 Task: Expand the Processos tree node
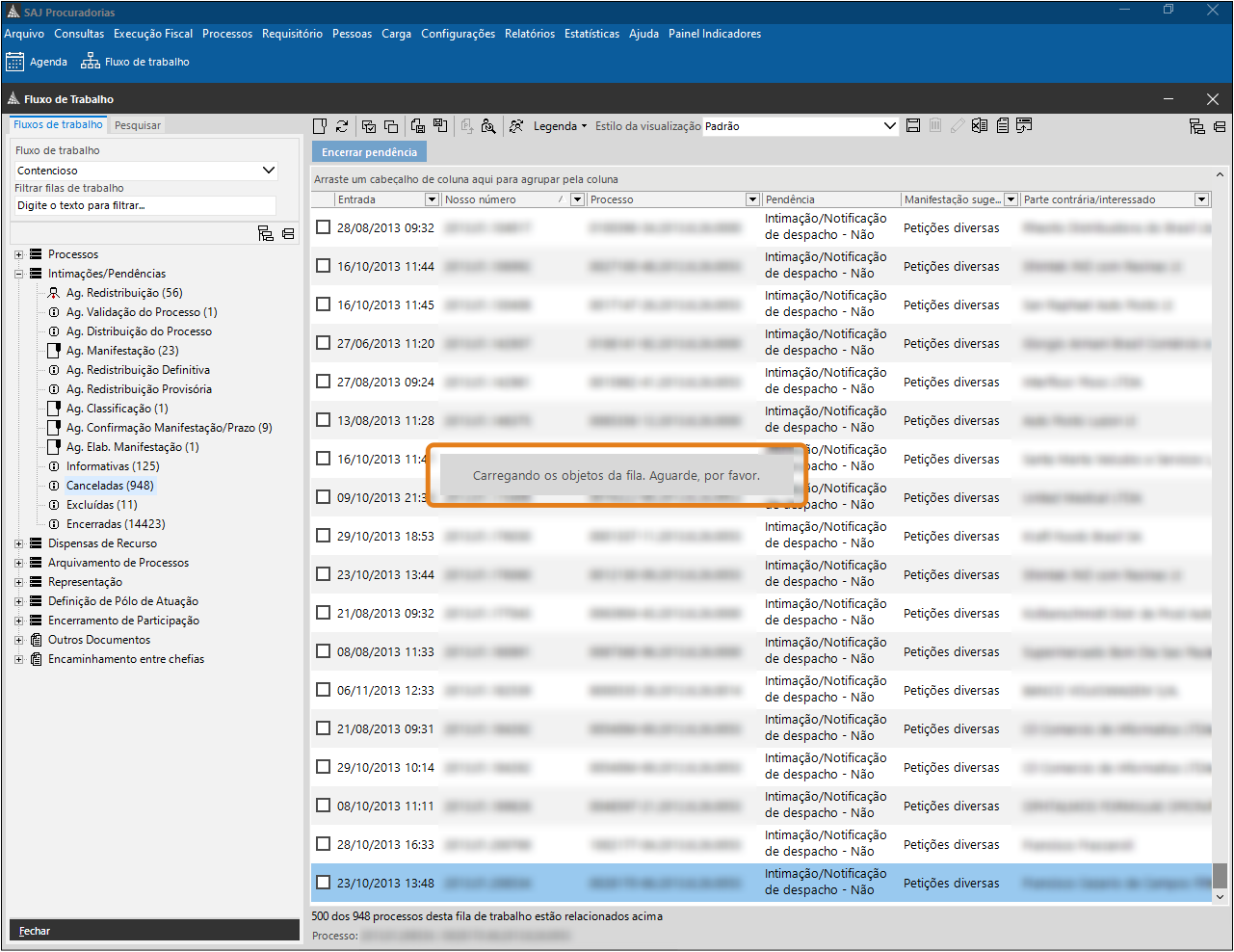click(x=18, y=254)
